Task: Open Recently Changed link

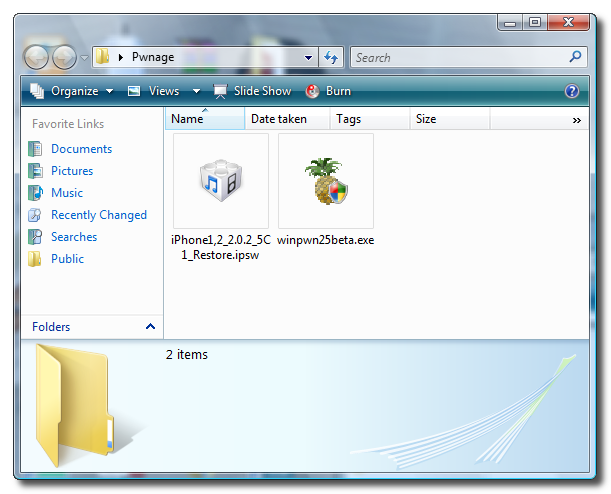Action: pos(99,215)
